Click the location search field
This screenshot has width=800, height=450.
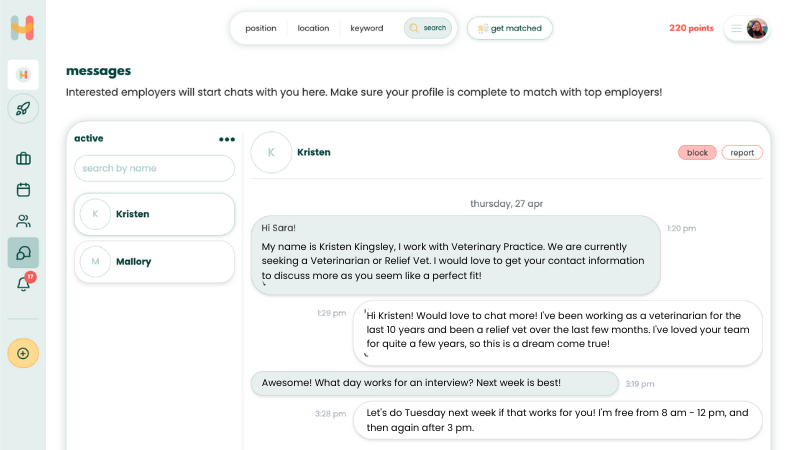(x=313, y=28)
